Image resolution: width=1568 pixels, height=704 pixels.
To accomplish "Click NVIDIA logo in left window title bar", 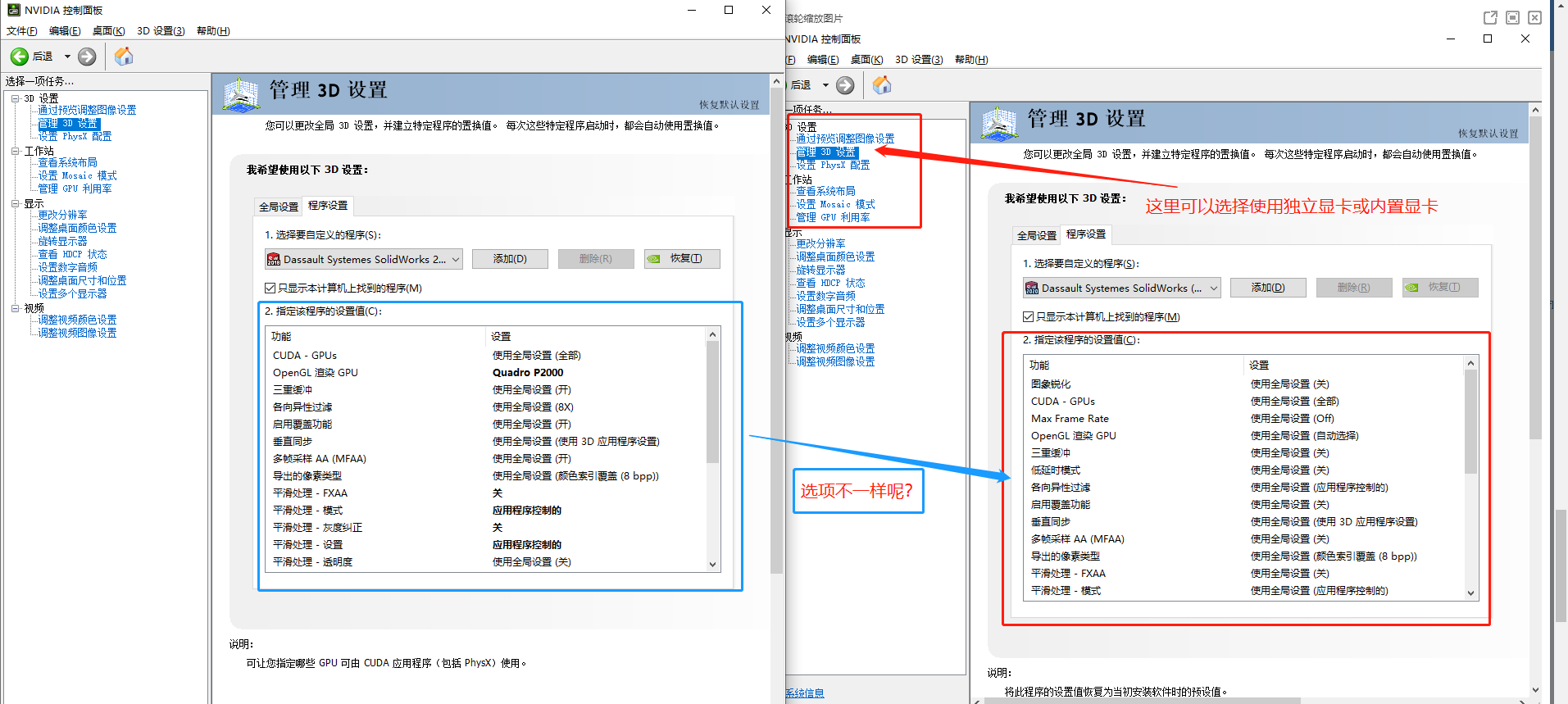I will pyautogui.click(x=13, y=10).
